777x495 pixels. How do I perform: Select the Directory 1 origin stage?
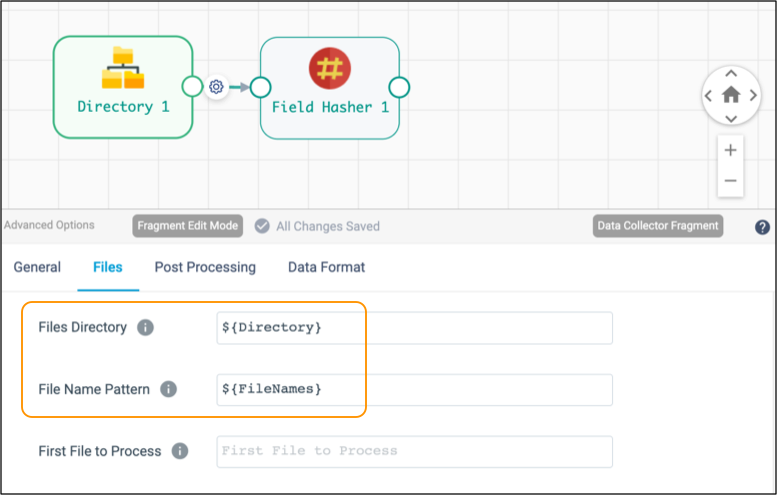tap(123, 87)
